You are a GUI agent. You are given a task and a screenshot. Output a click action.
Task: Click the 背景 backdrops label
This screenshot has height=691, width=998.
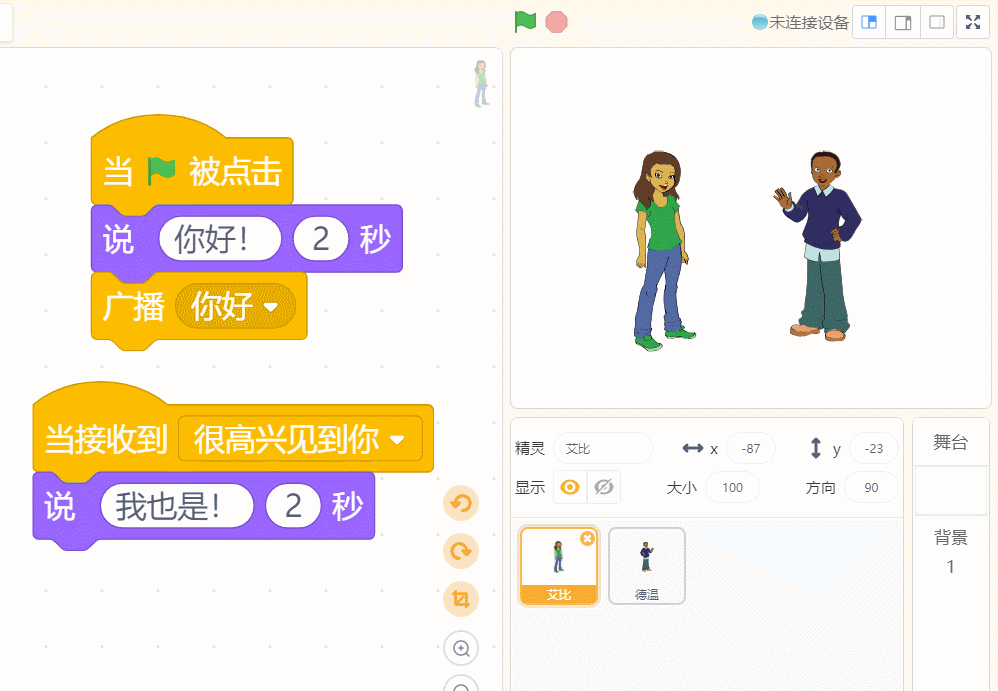pos(950,538)
